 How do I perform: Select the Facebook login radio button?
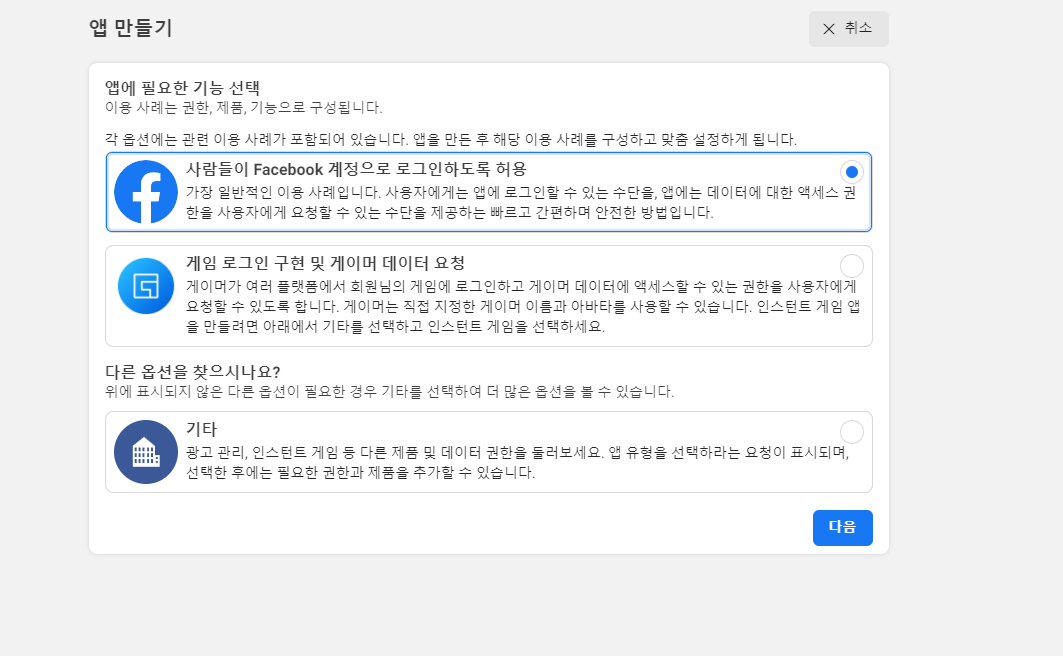[851, 172]
